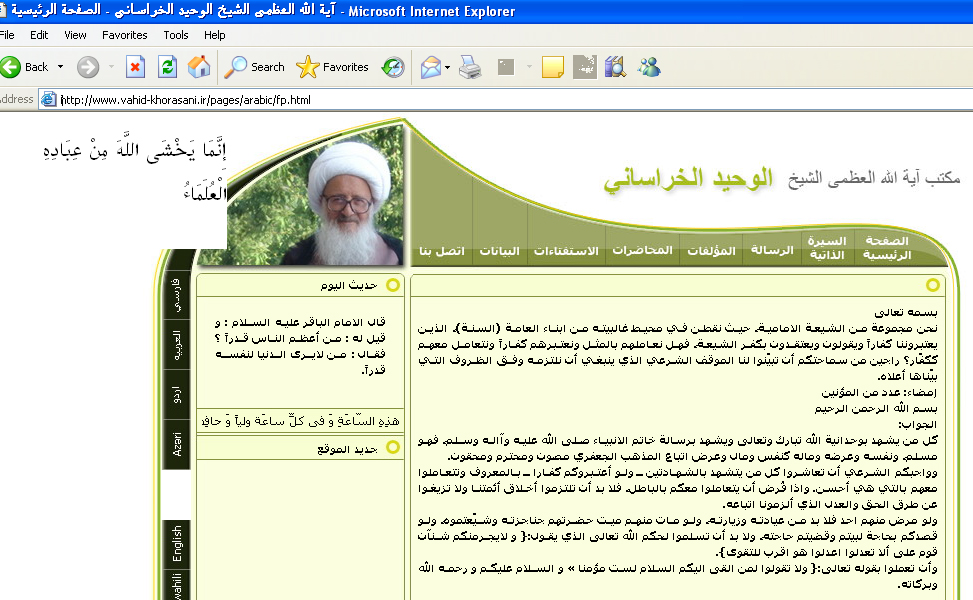Screen dimensions: 973x600
Task: Open the Tools menu
Action: pyautogui.click(x=176, y=35)
